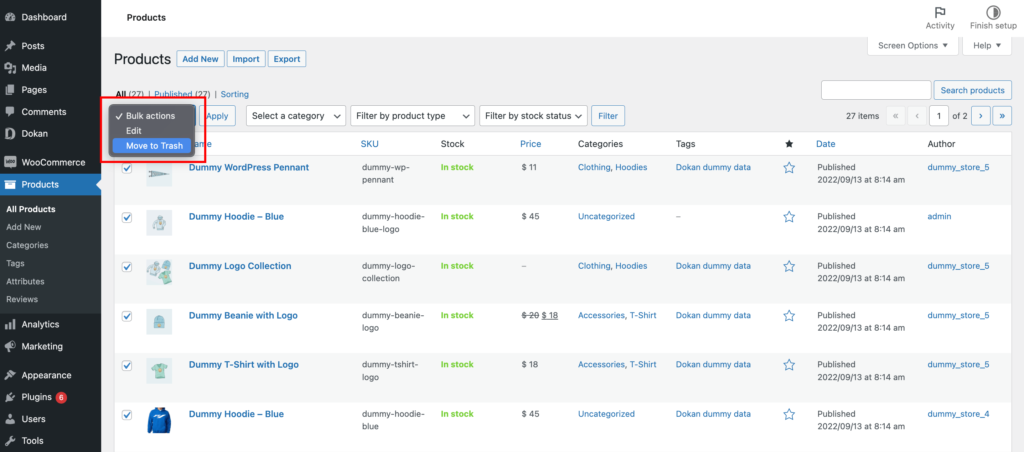Click the Media icon in sidebar

10,68
